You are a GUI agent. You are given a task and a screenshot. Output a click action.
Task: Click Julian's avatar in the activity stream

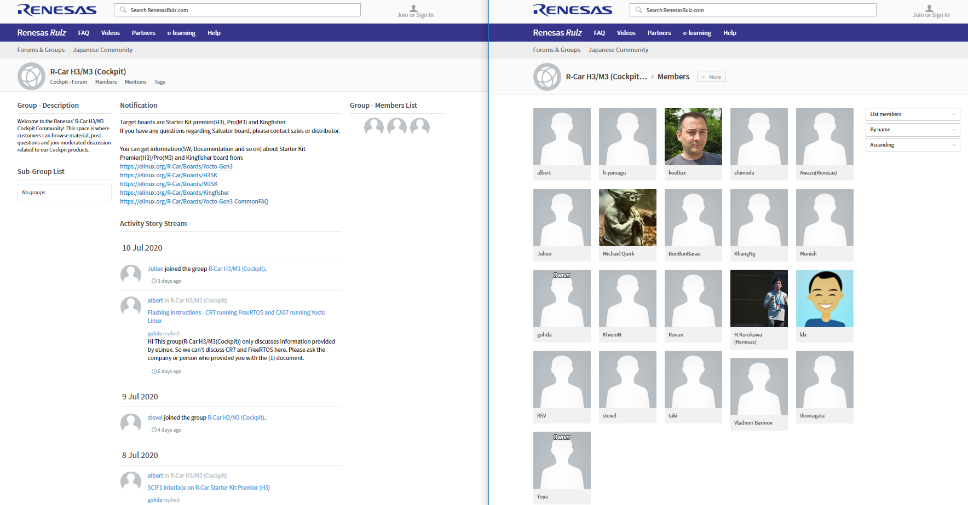[x=130, y=273]
